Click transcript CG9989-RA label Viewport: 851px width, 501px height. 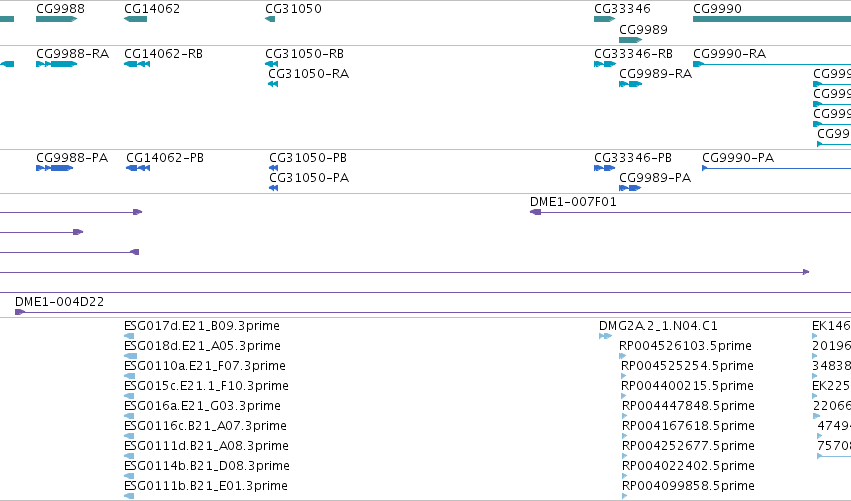click(x=656, y=74)
